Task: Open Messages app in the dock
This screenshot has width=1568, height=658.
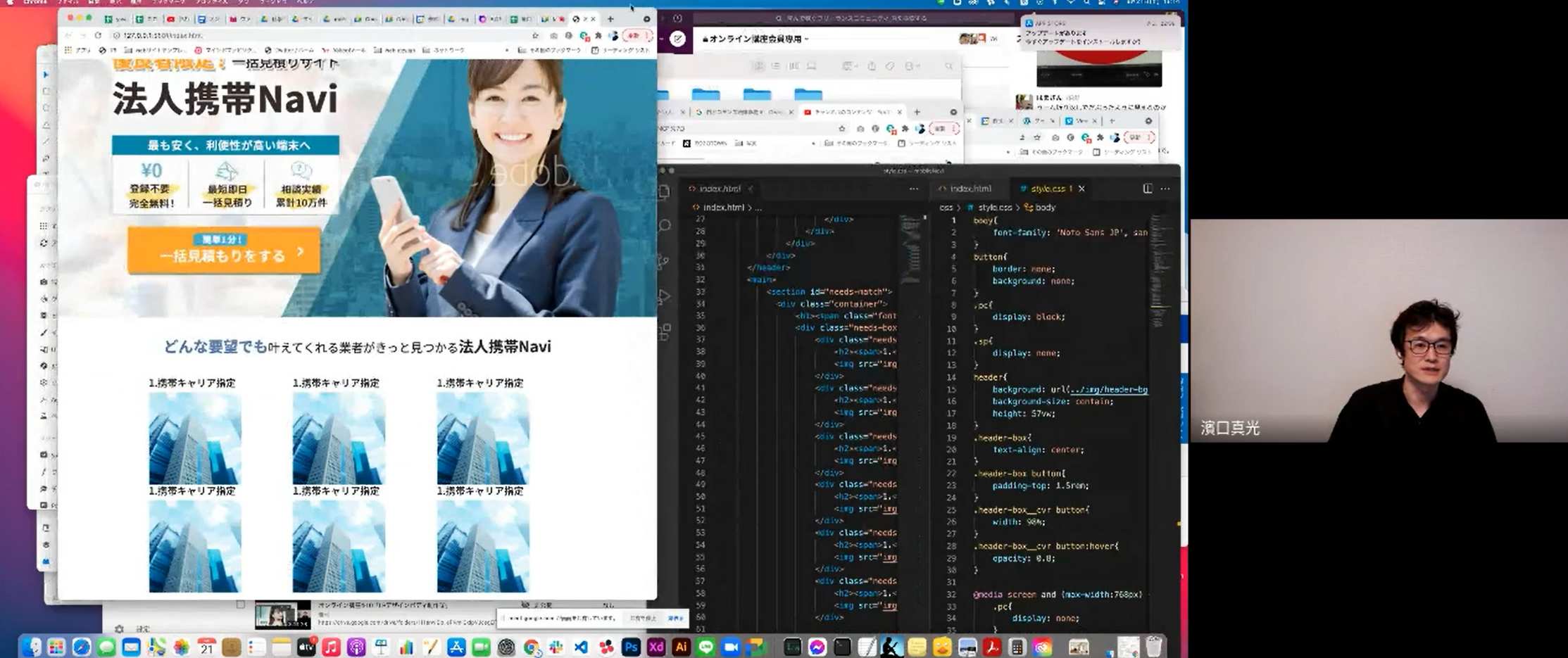Action: pos(106,647)
